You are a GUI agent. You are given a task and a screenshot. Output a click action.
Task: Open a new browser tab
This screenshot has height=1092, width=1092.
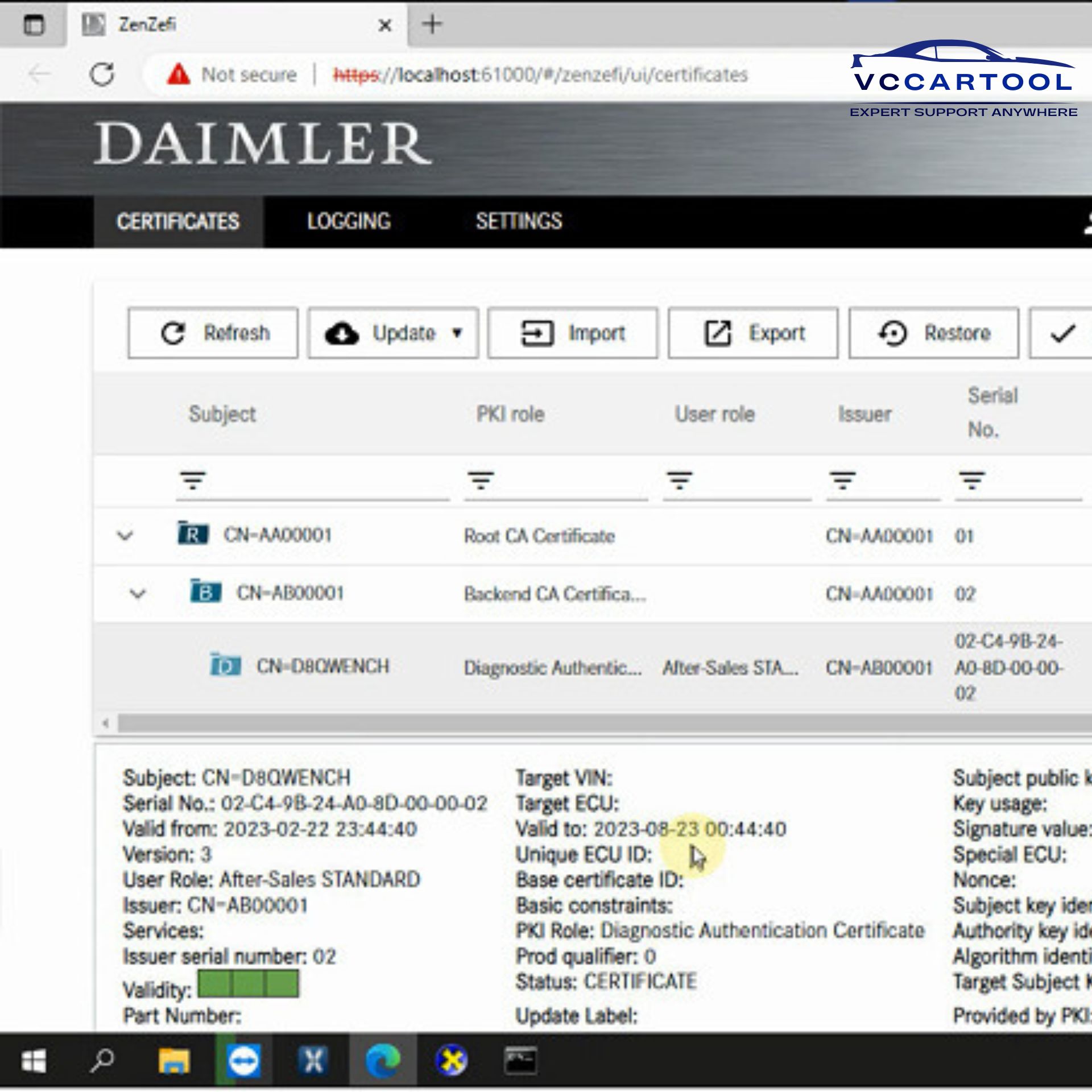(432, 24)
